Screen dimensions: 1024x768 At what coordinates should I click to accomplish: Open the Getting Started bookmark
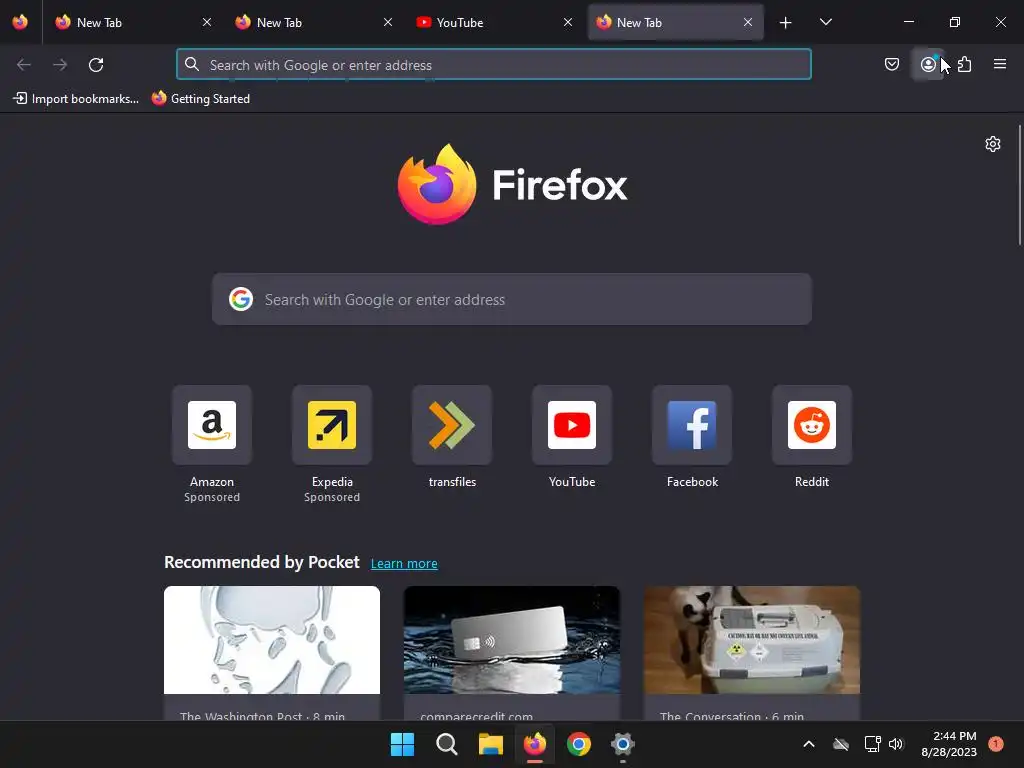coord(200,99)
